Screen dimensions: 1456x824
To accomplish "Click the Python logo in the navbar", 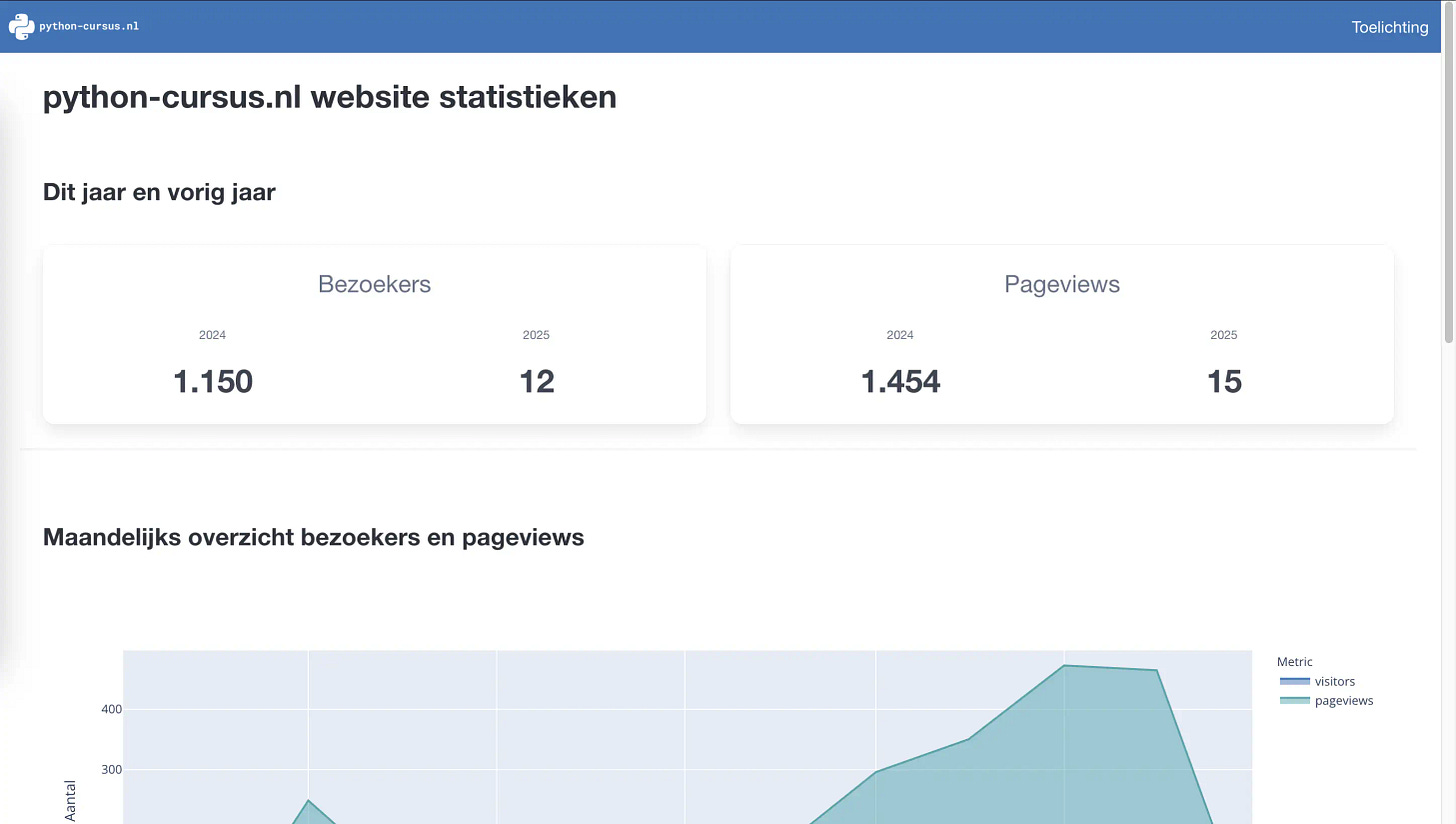I will pyautogui.click(x=20, y=26).
